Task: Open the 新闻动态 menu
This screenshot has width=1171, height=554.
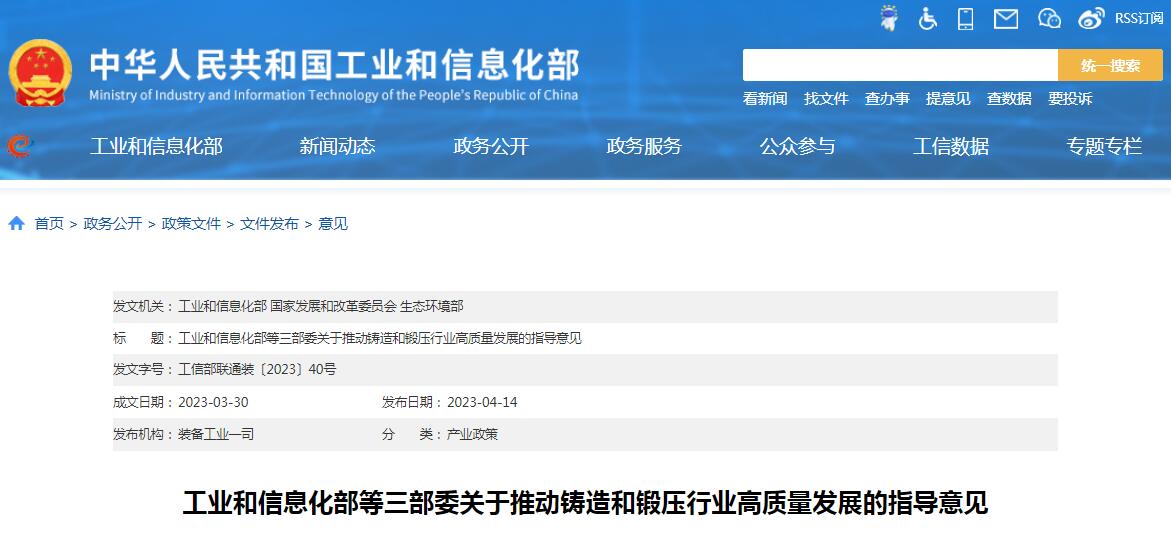Action: click(x=337, y=146)
